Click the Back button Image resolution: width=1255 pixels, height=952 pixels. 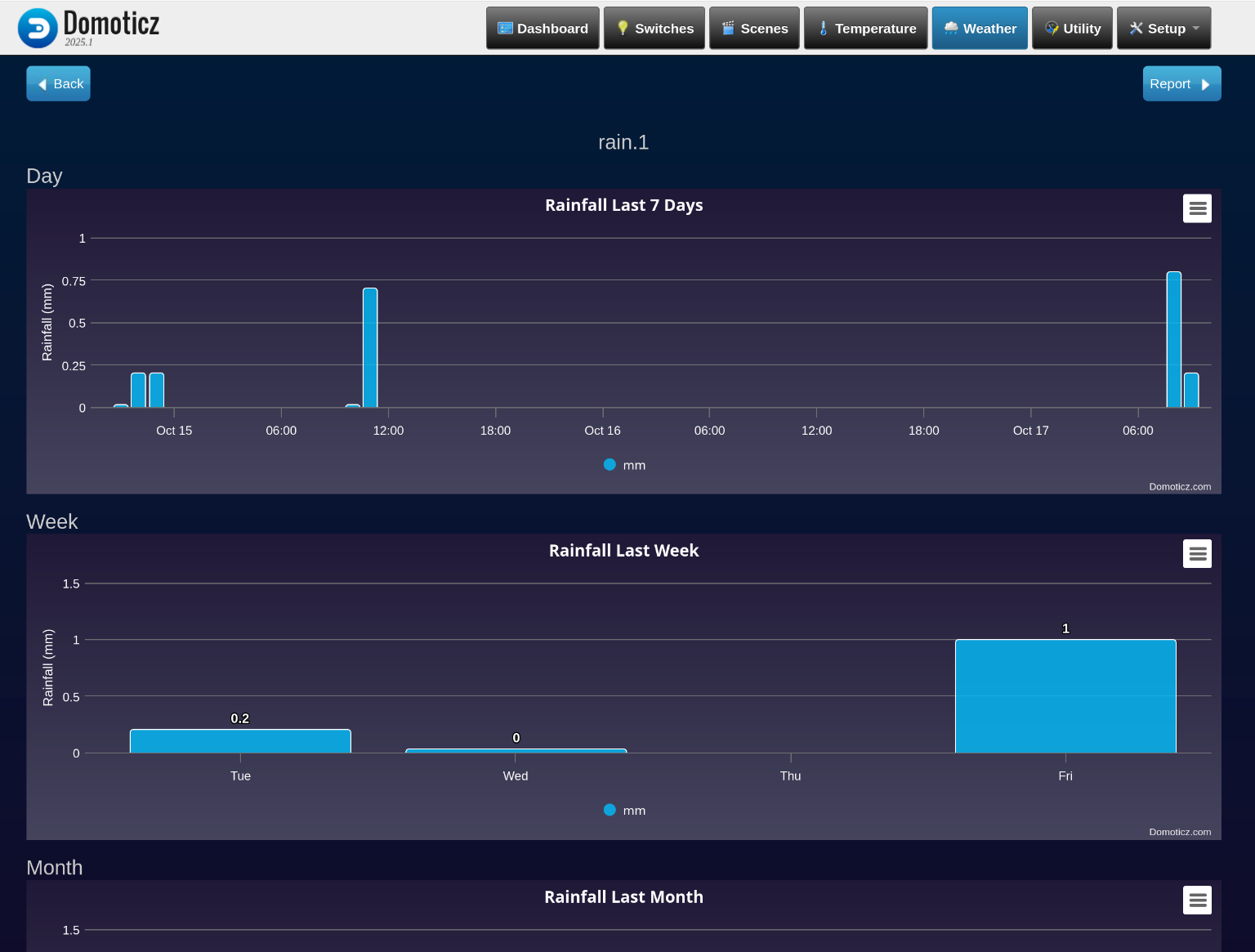[59, 84]
